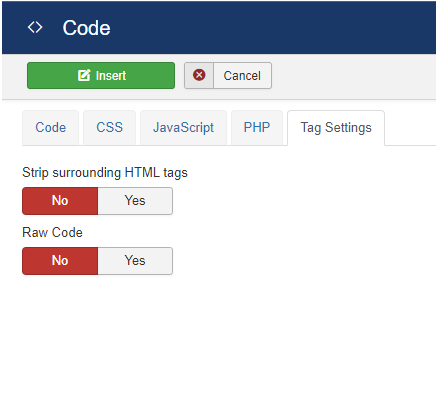436x408 pixels.
Task: Click the "Strip surrounding HTML tags" label
Action: point(105,173)
